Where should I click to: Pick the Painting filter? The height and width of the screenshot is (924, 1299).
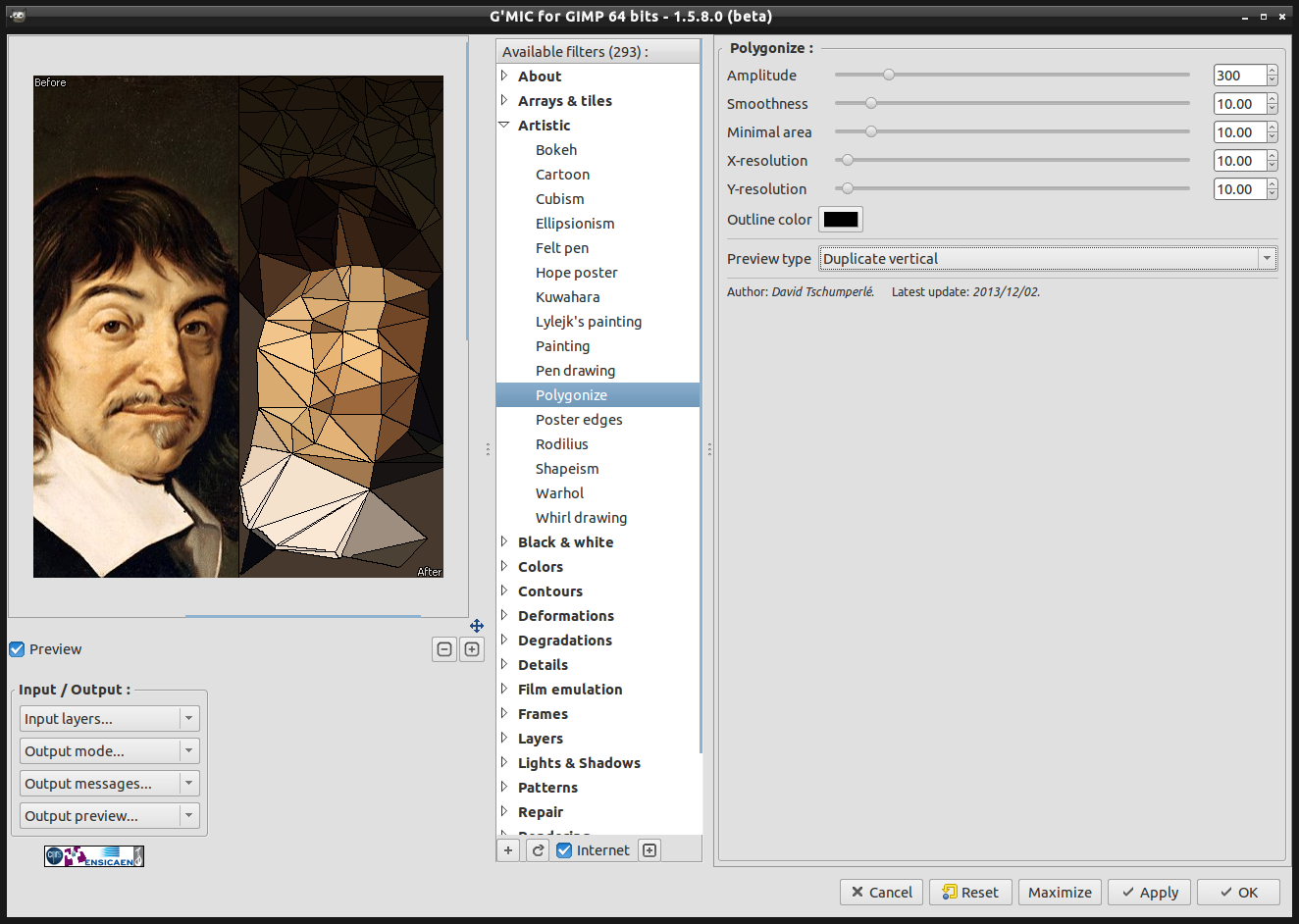pos(562,346)
